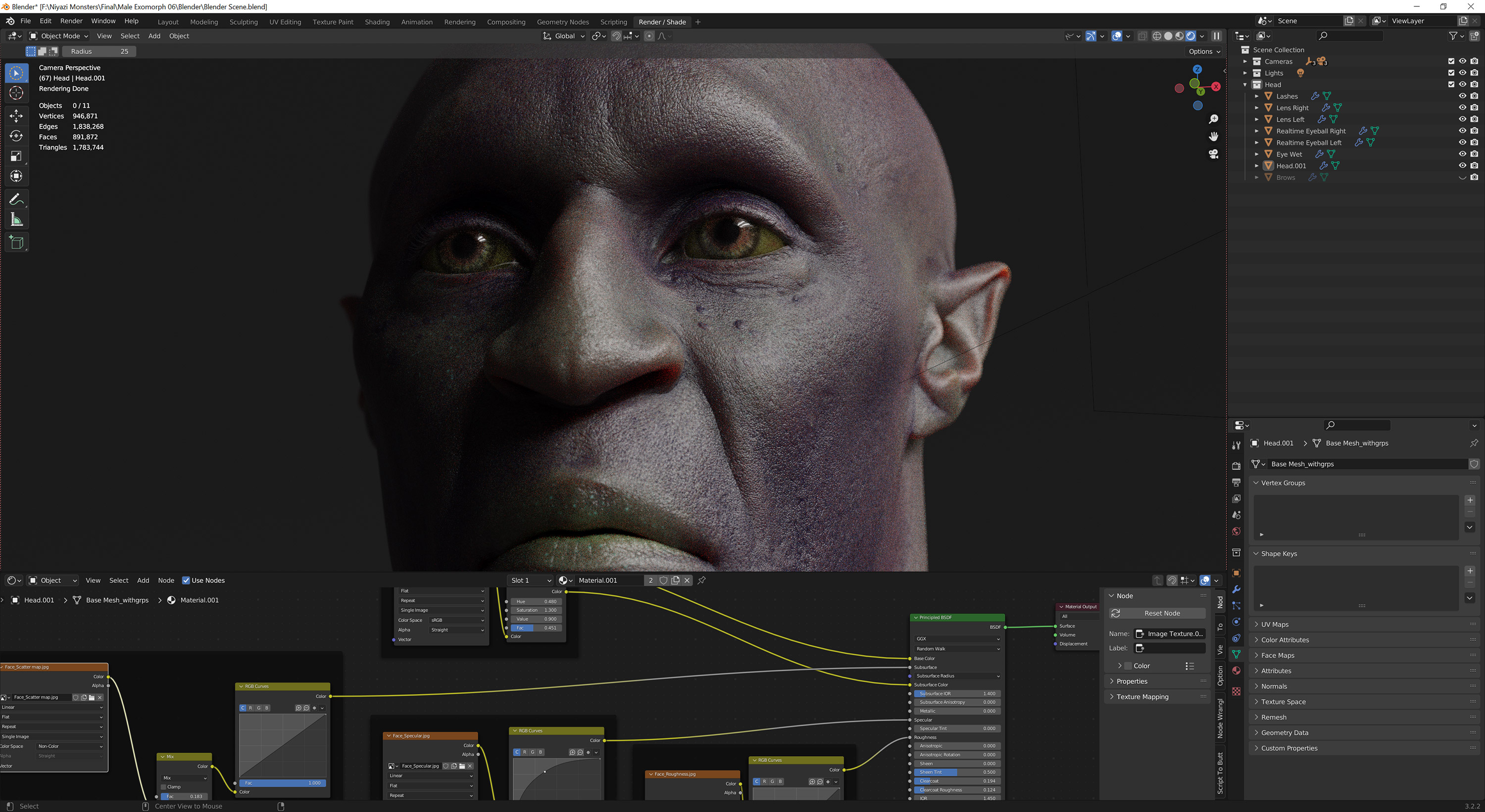
Task: Click the Radius value field
Action: point(99,51)
